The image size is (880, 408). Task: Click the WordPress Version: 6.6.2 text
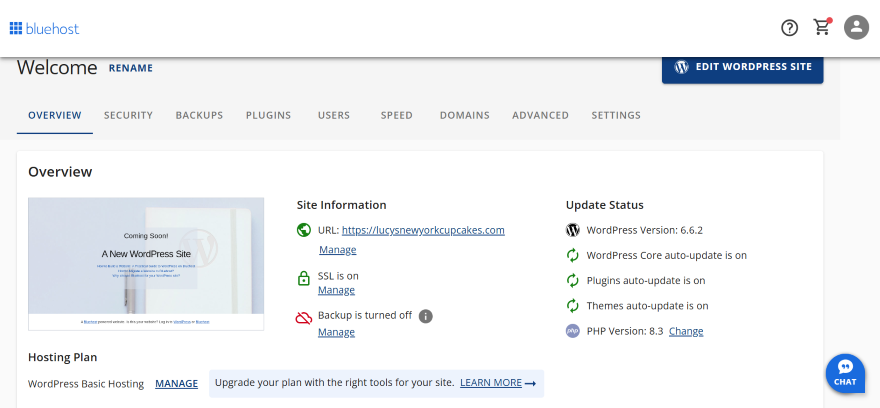[645, 230]
